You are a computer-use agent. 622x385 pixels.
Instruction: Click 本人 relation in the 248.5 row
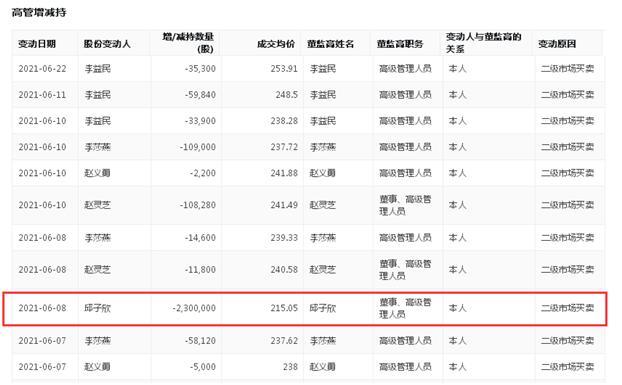(457, 95)
